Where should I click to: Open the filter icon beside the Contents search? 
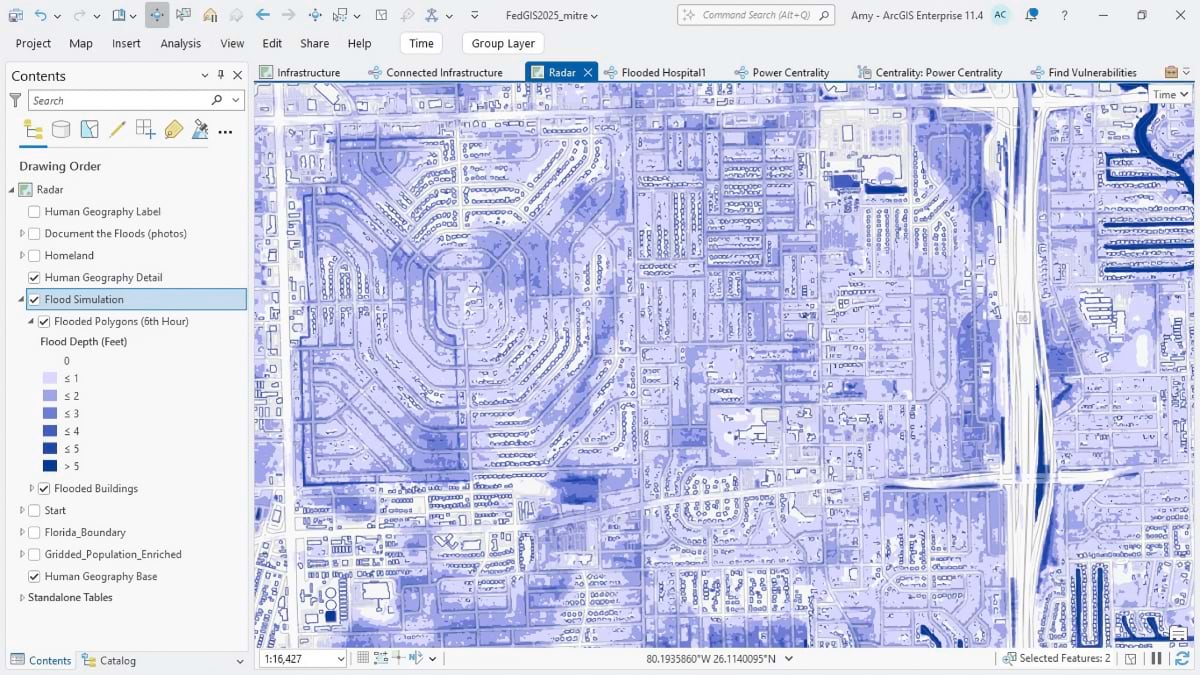click(15, 100)
